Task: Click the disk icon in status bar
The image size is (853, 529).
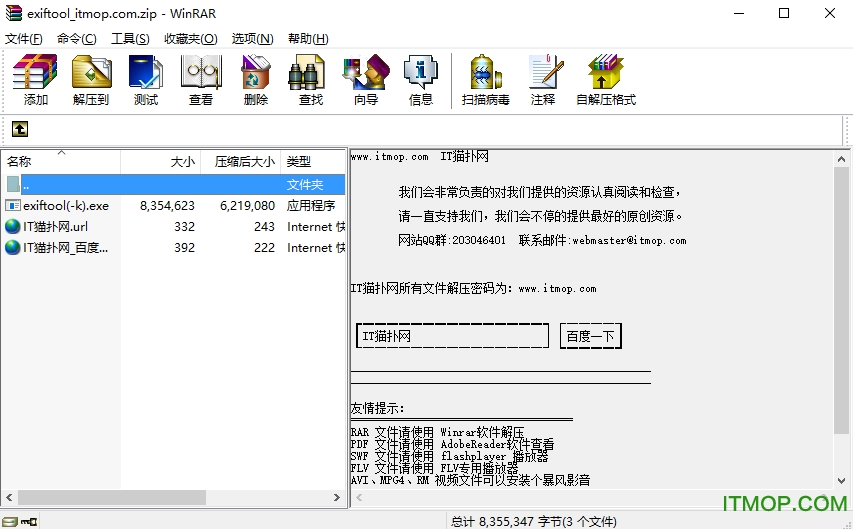Action: 10,522
